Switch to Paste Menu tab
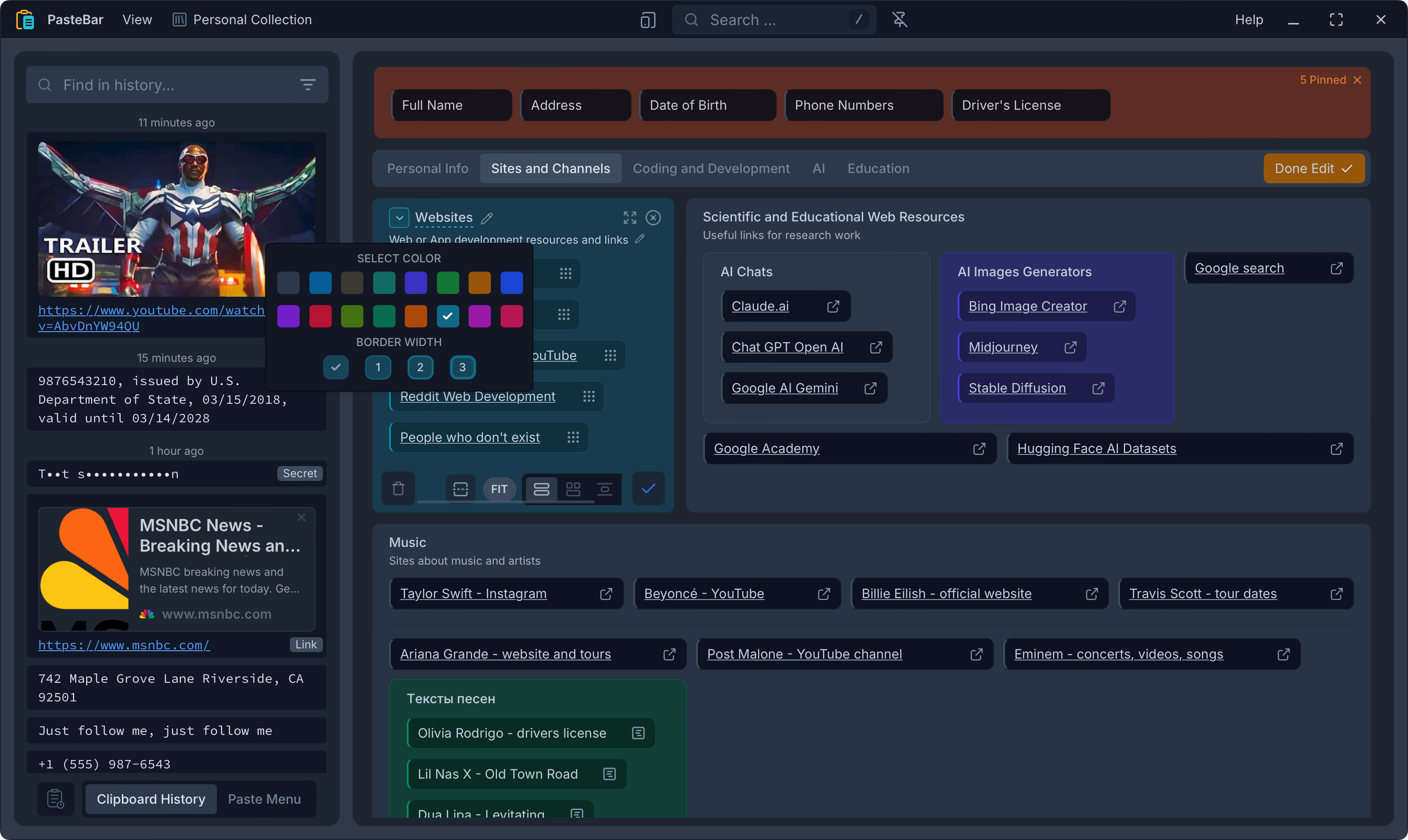The width and height of the screenshot is (1408, 840). (264, 799)
